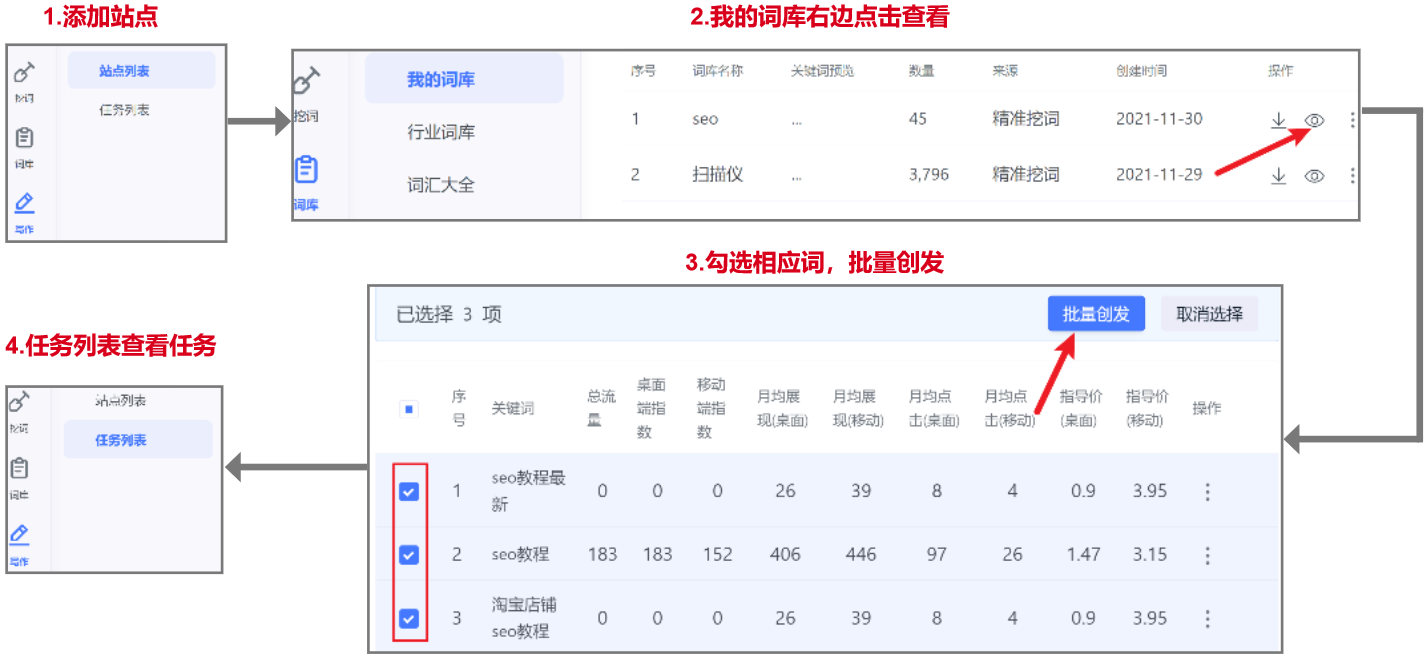The width and height of the screenshot is (1424, 658).
Task: Download the seo thesaurus via its download icon
Action: [1280, 120]
